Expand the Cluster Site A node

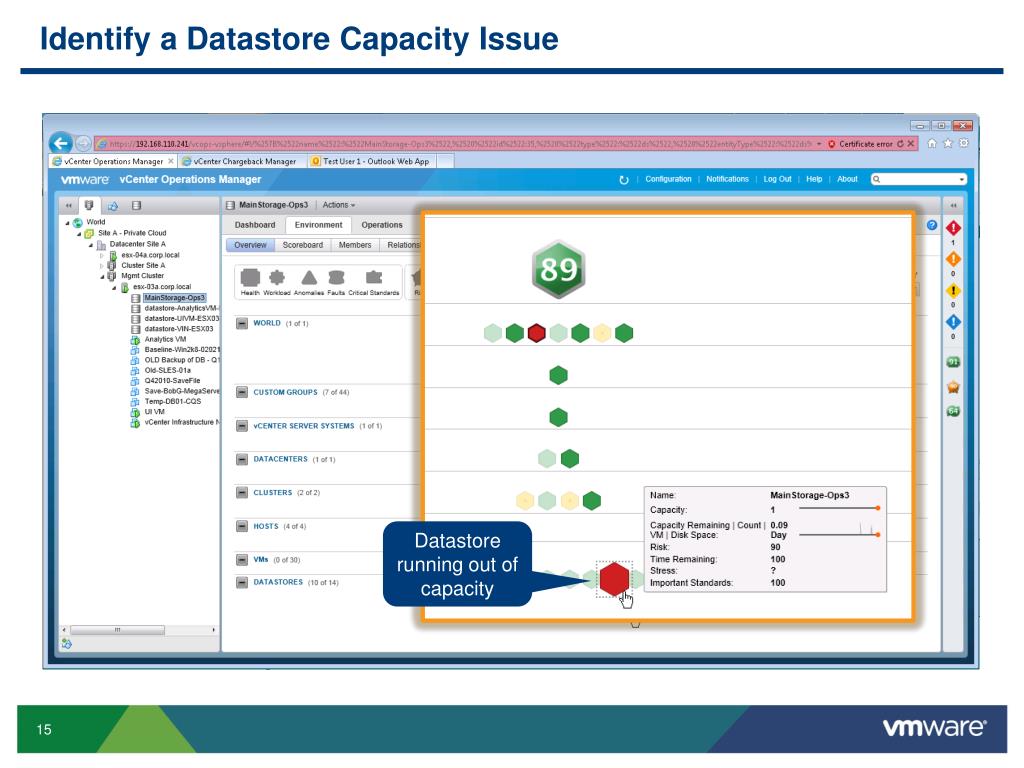102,266
